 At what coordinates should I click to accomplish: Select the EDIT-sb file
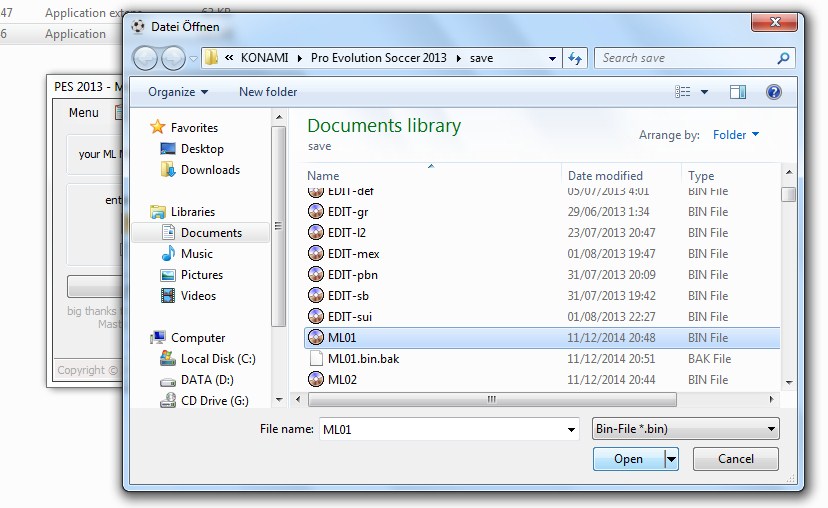point(542,296)
